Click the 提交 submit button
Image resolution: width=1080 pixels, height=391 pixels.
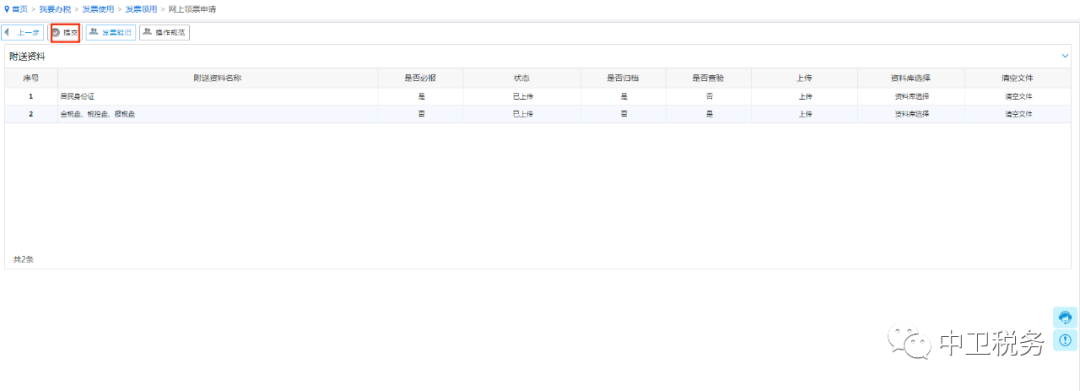[66, 32]
